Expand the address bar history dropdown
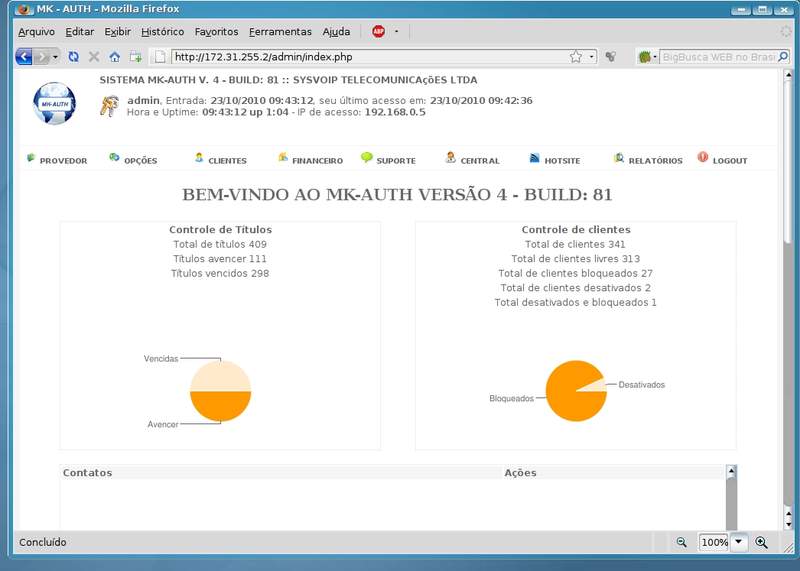800x571 pixels. 591,57
